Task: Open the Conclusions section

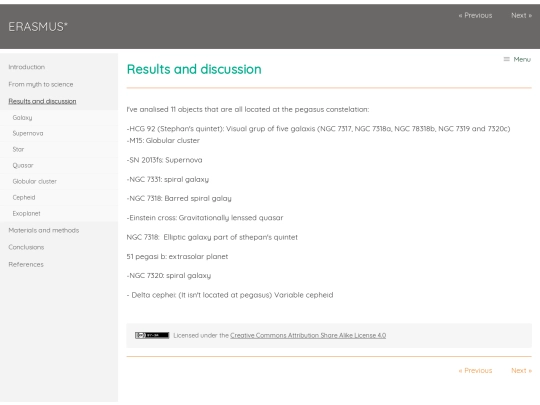Action: click(26, 247)
